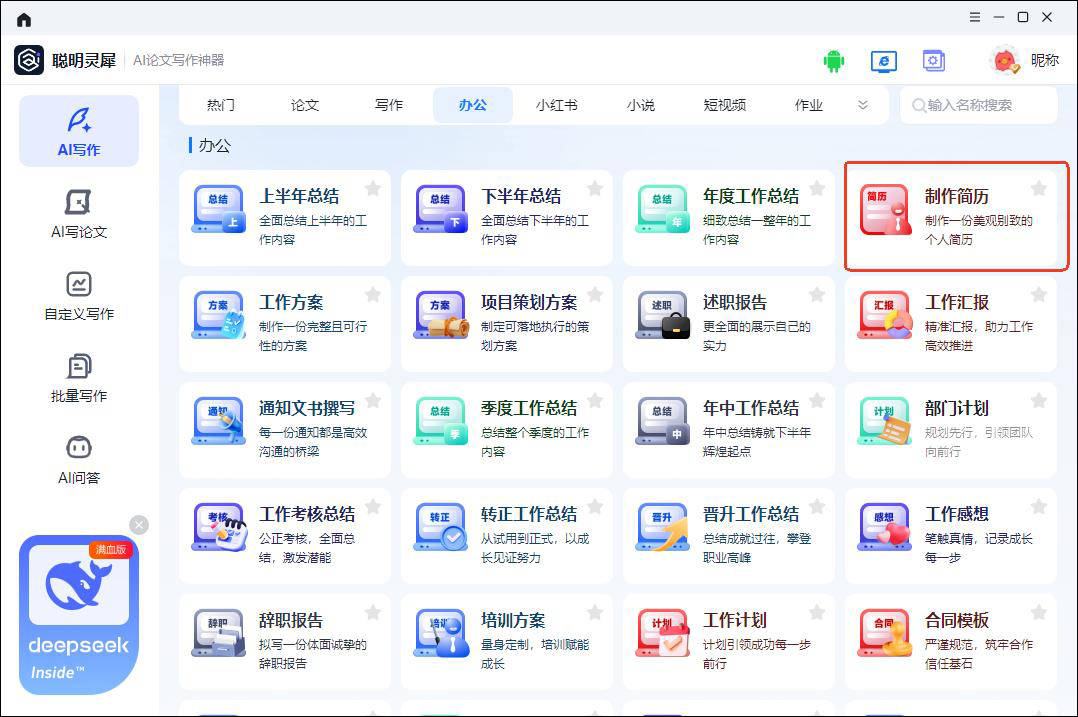This screenshot has height=717, width=1078.
Task: Click the green Android icon
Action: 833,61
